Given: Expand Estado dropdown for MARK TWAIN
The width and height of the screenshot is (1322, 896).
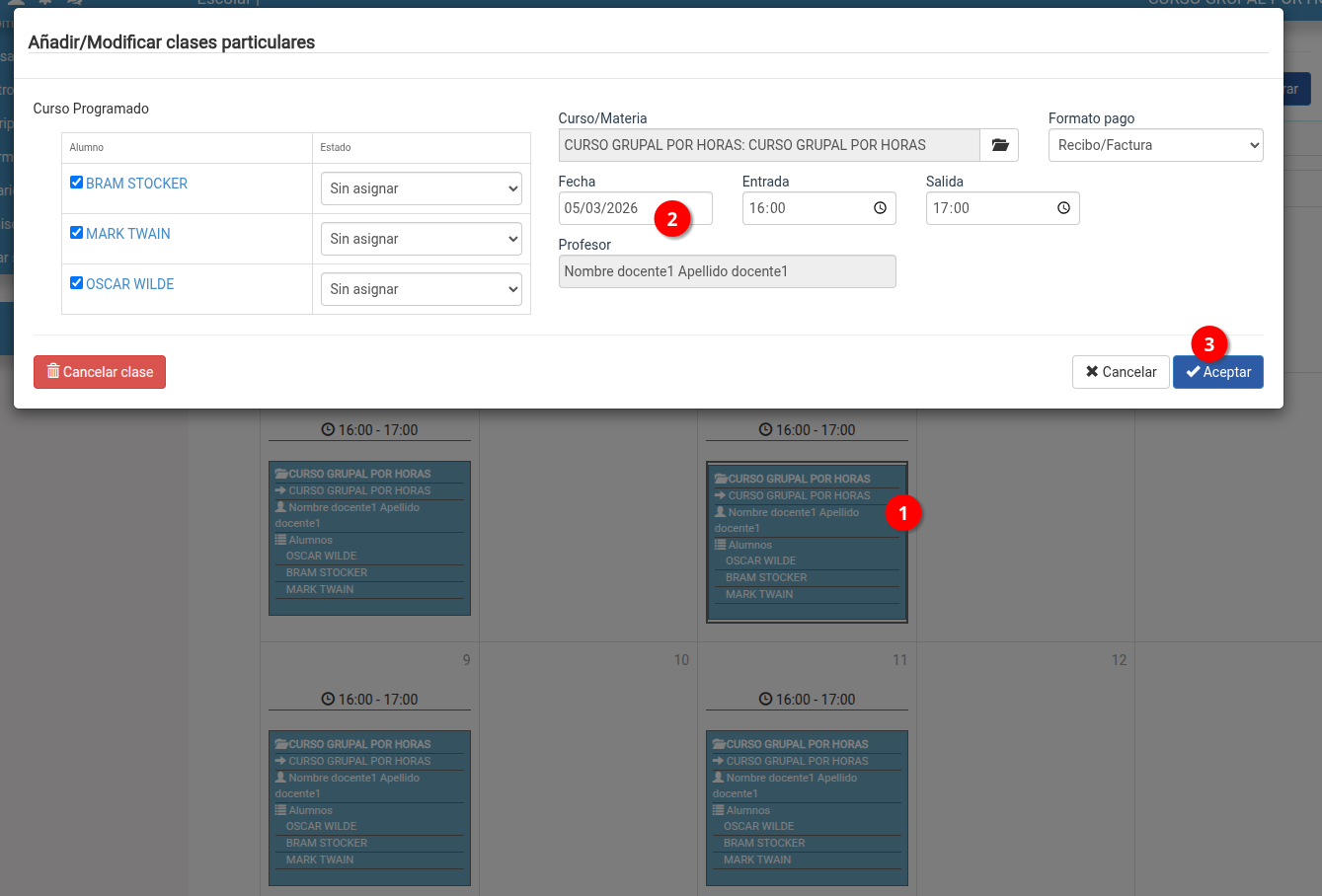Looking at the screenshot, I should 422,239.
